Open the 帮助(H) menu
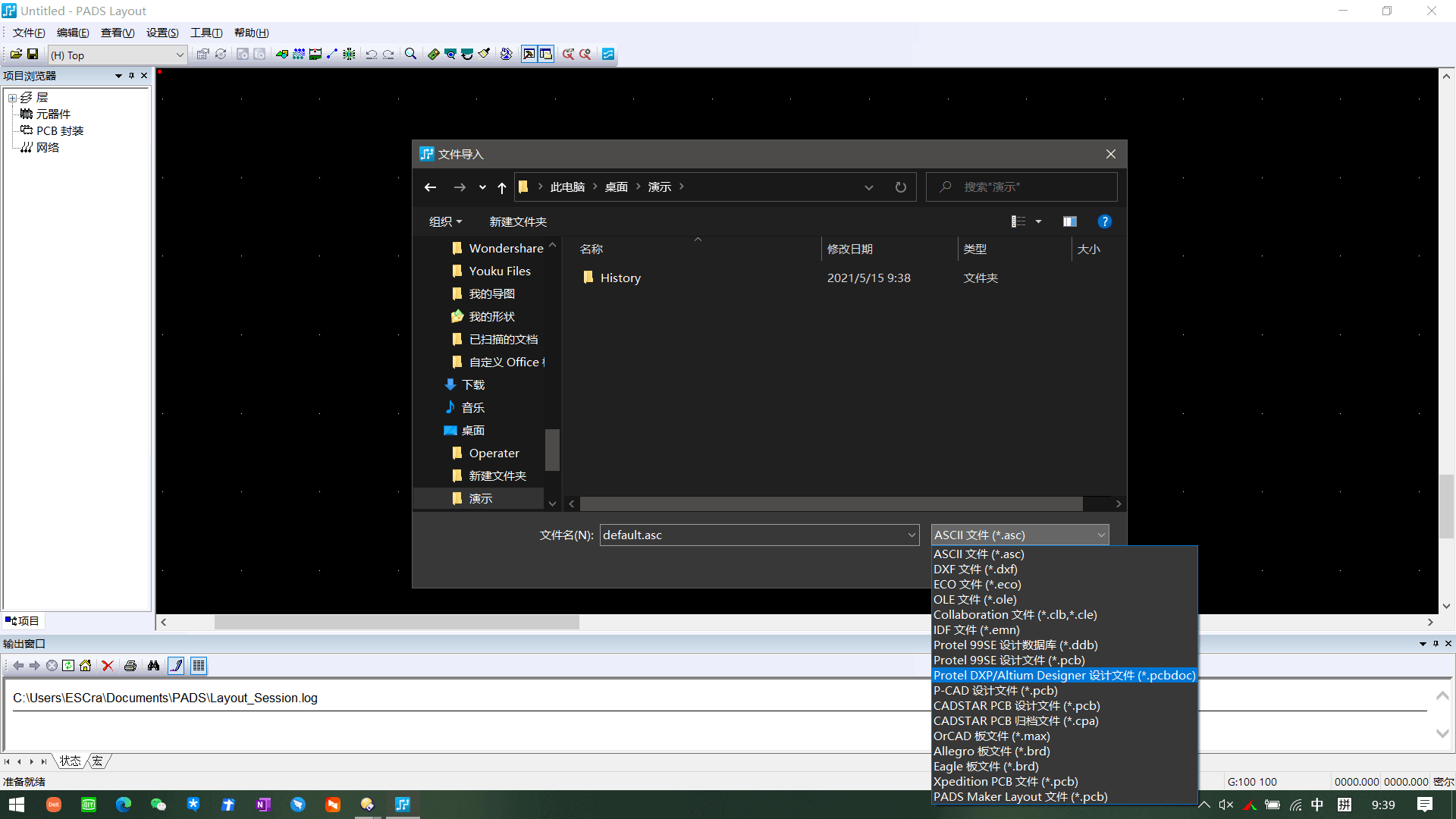 point(252,33)
